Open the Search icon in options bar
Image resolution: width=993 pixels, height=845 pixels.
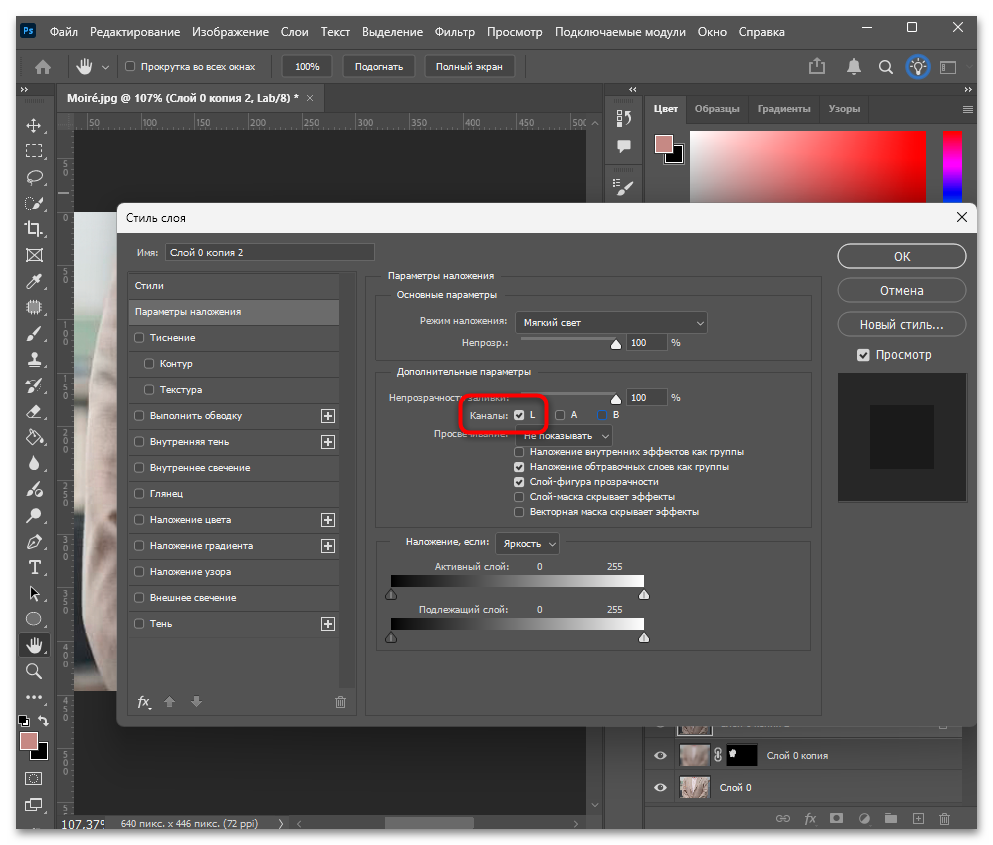click(885, 67)
